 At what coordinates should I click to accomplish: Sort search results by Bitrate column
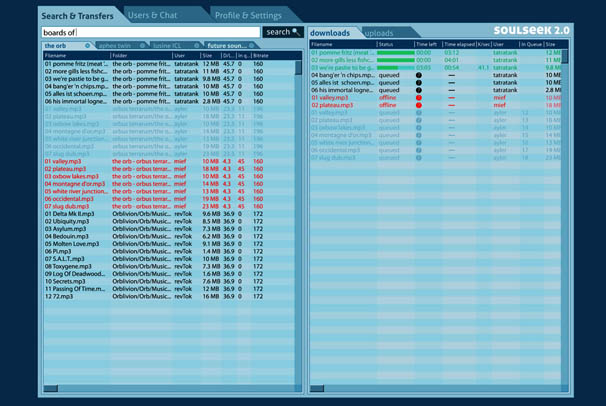(261, 55)
